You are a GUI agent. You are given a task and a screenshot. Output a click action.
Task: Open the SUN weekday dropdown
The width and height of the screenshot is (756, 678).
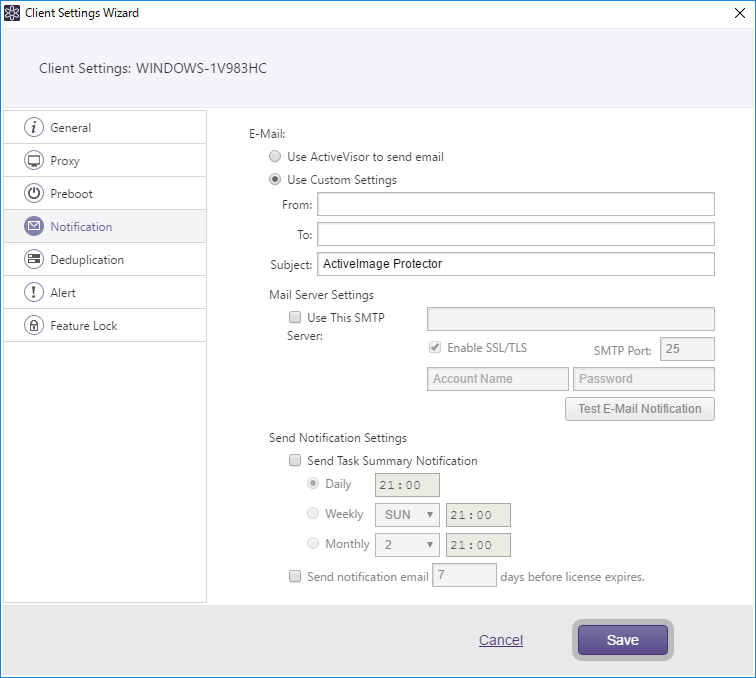[407, 515]
